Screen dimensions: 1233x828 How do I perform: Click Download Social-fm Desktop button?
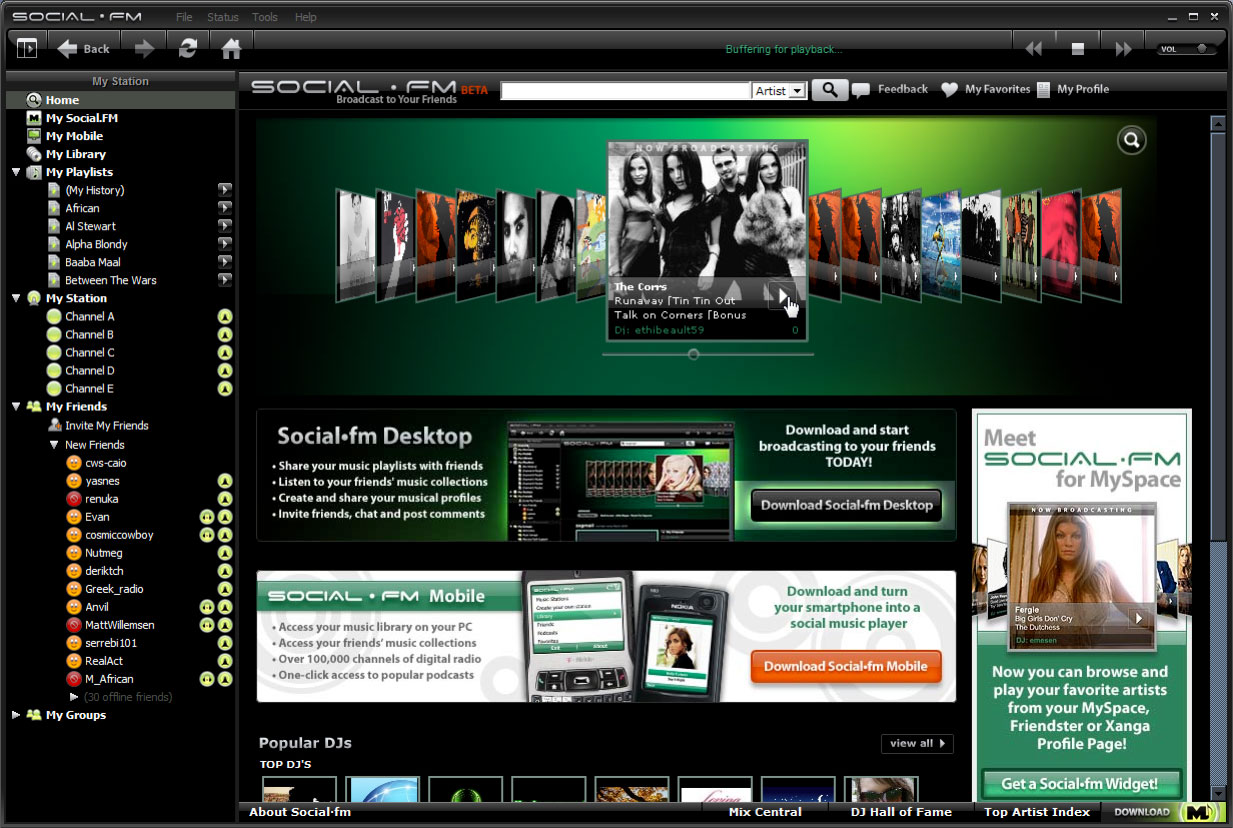point(847,505)
